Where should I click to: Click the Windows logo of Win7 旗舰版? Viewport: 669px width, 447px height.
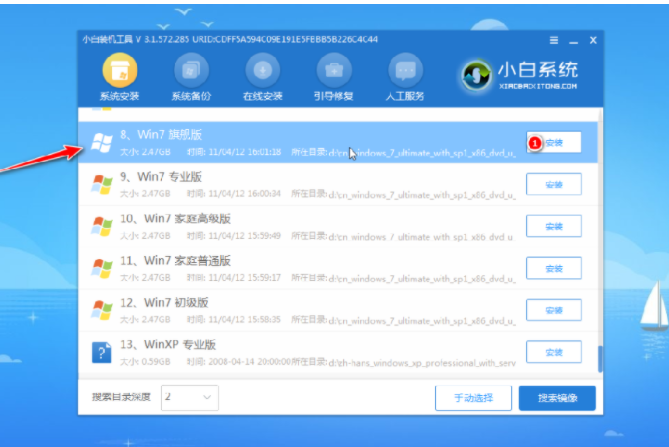pyautogui.click(x=101, y=142)
